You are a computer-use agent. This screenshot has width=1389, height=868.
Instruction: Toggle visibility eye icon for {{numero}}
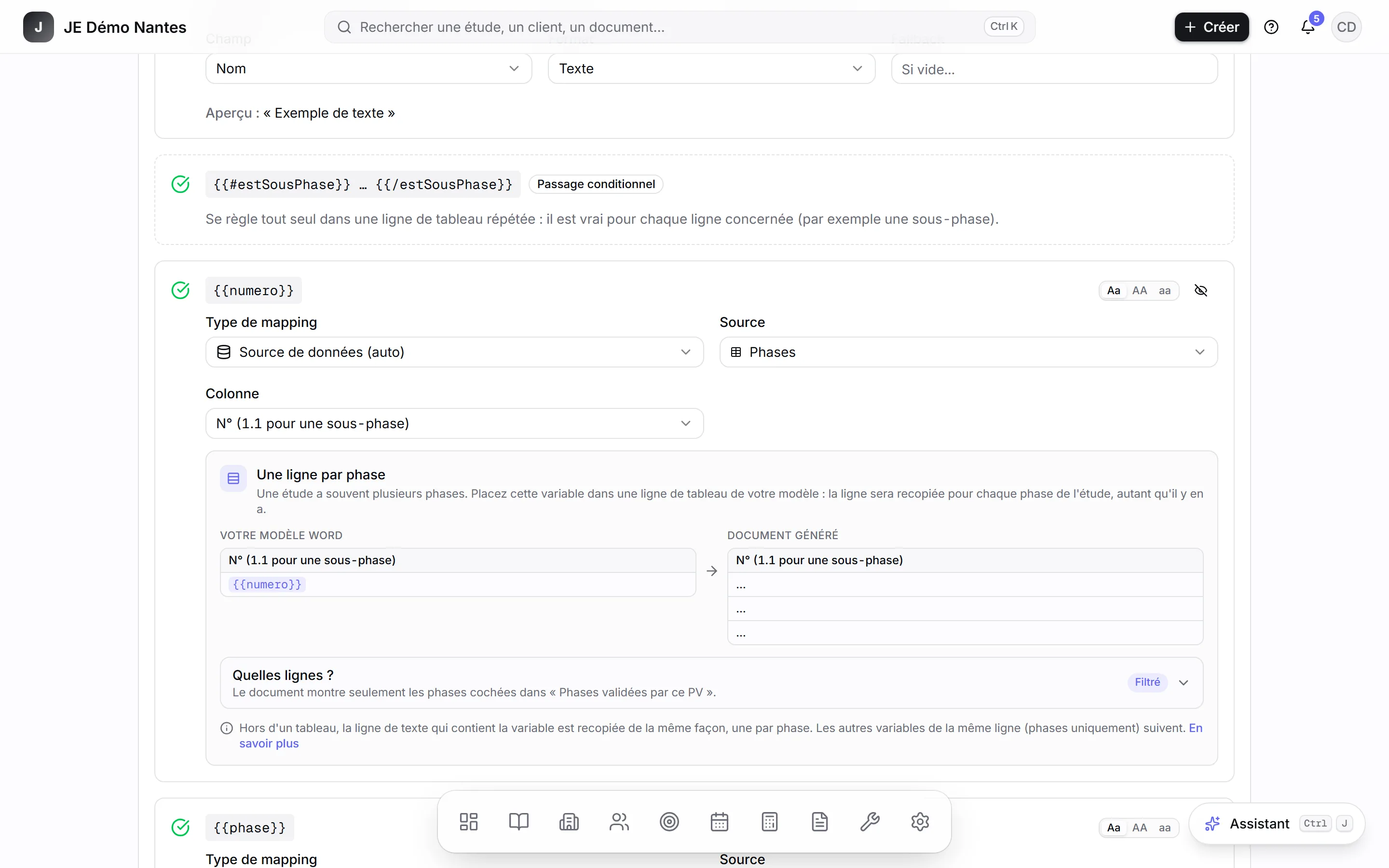pyautogui.click(x=1201, y=290)
